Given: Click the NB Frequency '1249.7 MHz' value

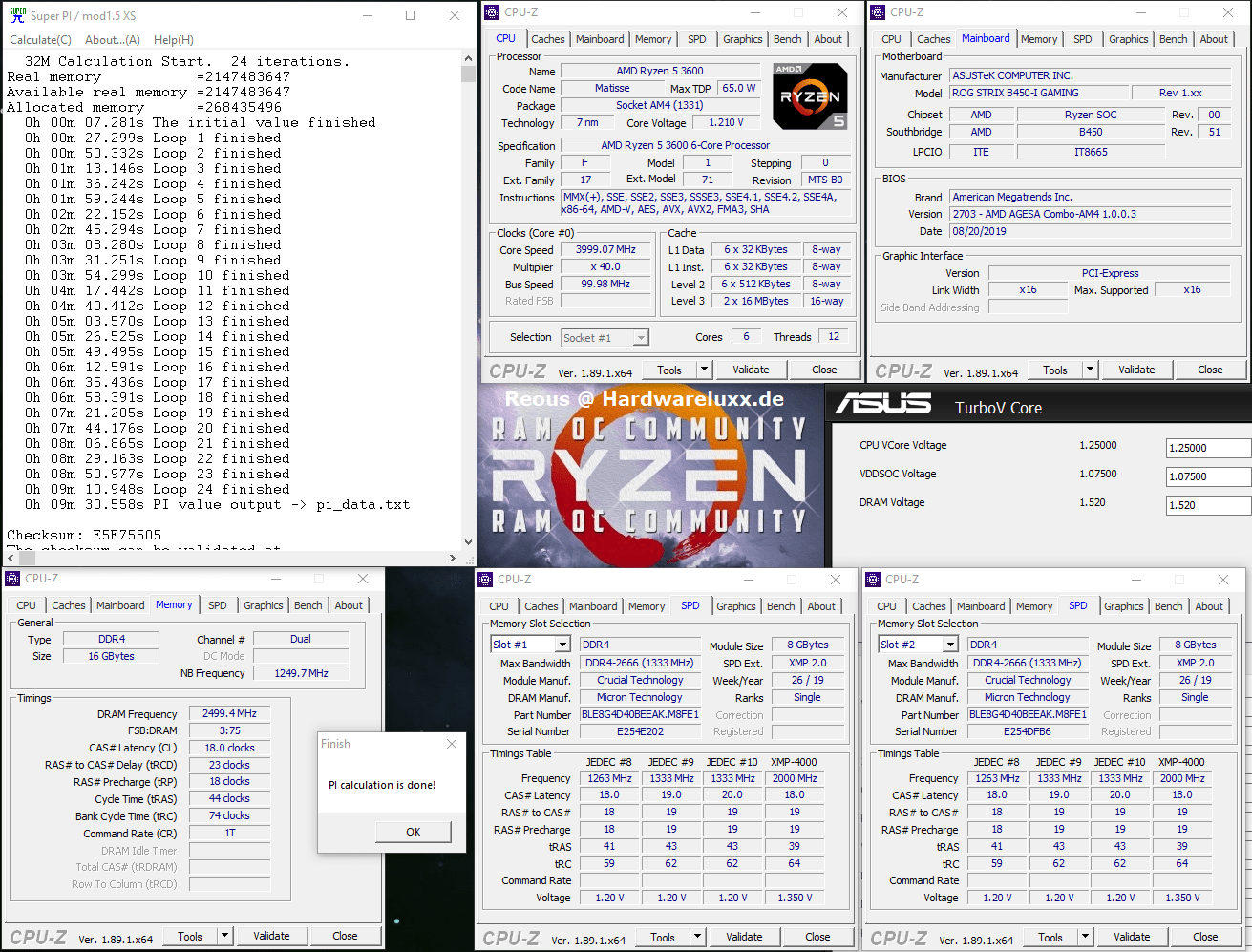Looking at the screenshot, I should 301,673.
